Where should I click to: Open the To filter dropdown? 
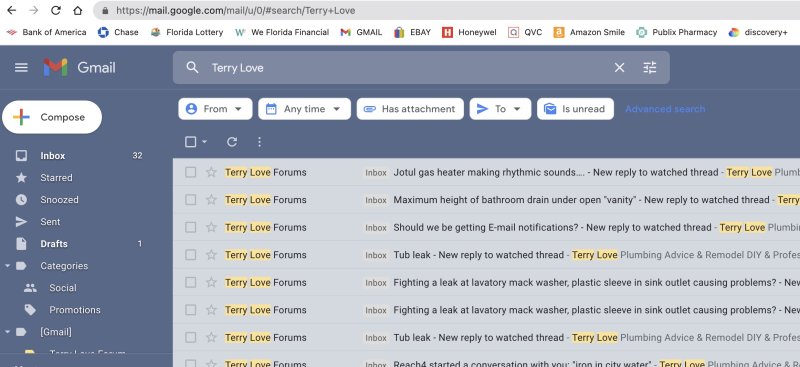tap(501, 109)
